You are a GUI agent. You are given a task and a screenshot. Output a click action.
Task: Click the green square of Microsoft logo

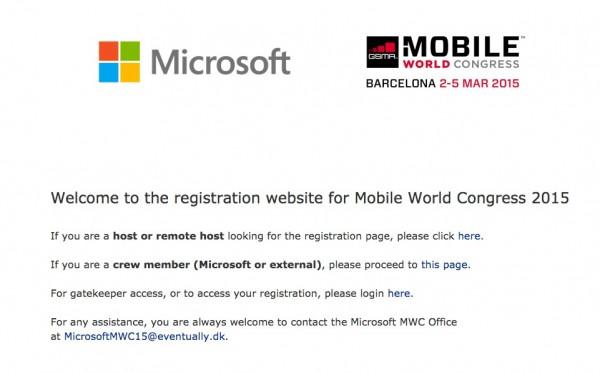click(x=130, y=51)
